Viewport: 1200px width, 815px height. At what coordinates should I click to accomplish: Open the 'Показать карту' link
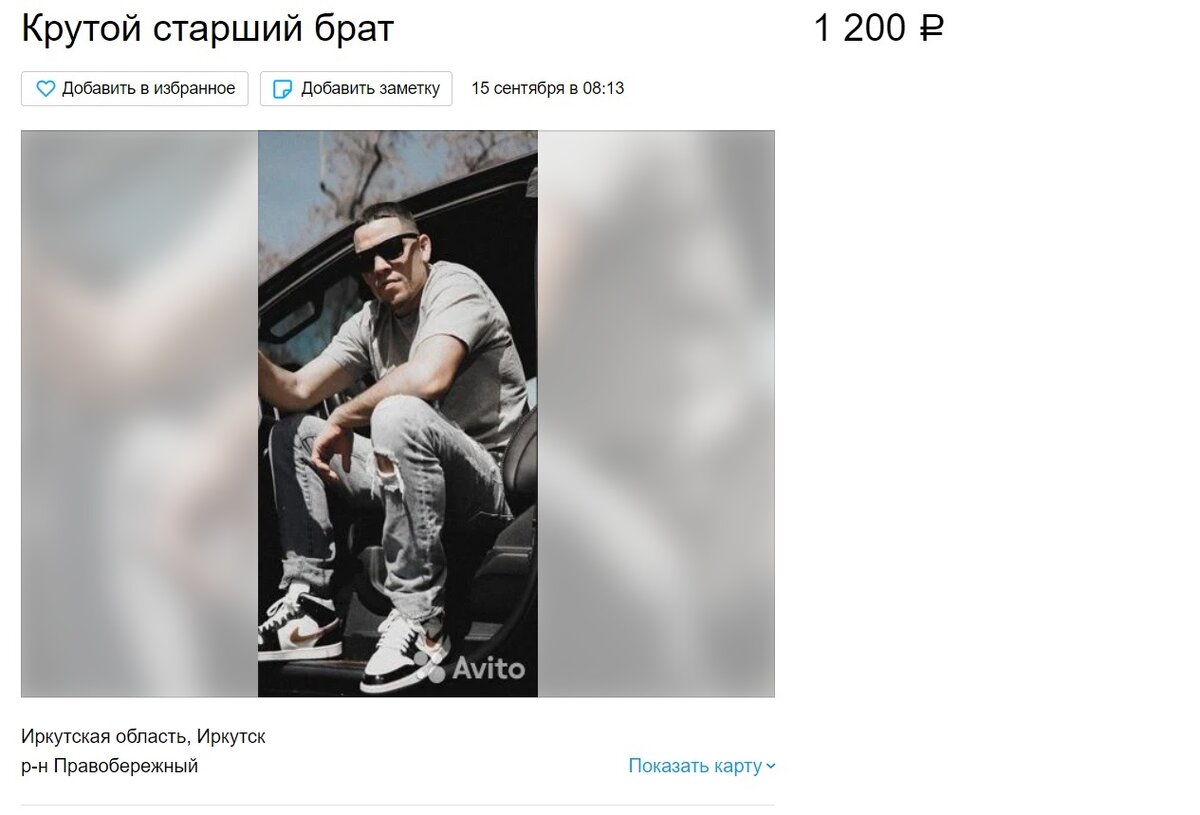[x=695, y=766]
